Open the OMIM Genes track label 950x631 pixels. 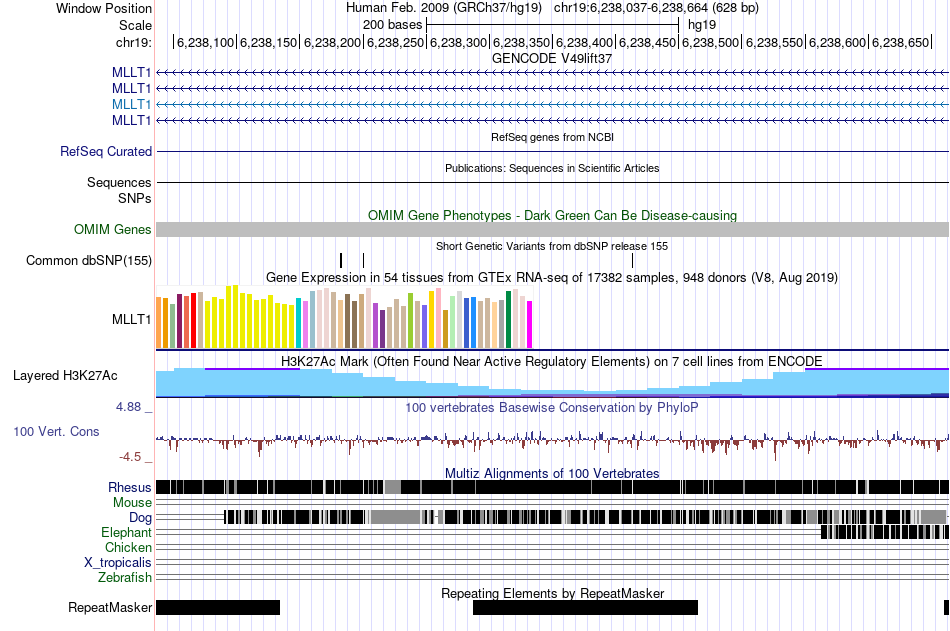tap(113, 229)
